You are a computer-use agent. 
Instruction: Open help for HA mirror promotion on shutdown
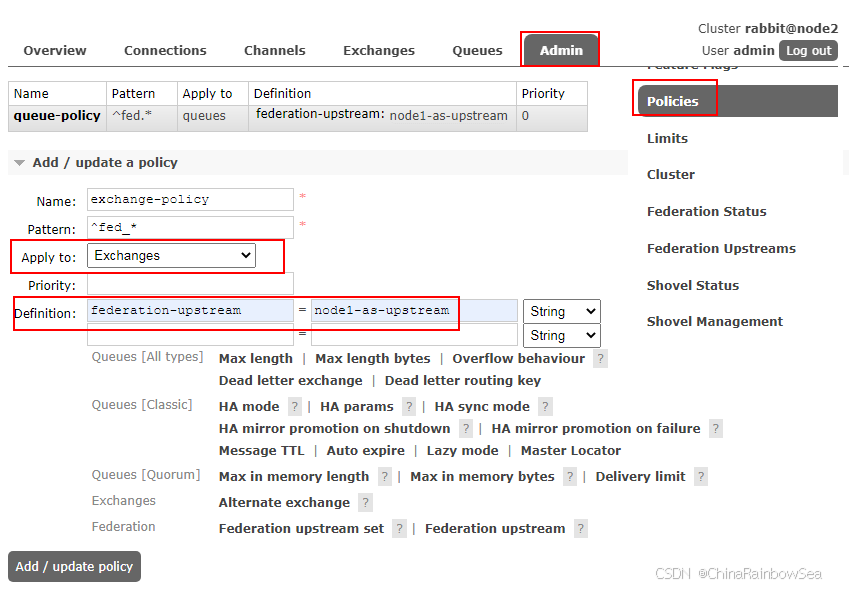[465, 428]
